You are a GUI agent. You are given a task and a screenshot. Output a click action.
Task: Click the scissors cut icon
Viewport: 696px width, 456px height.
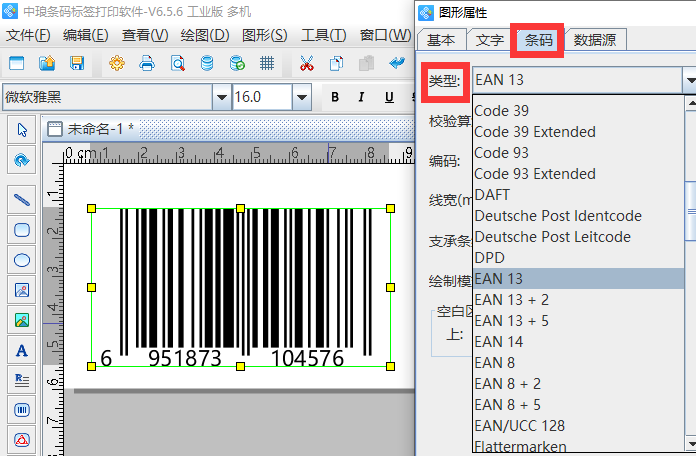click(x=306, y=63)
